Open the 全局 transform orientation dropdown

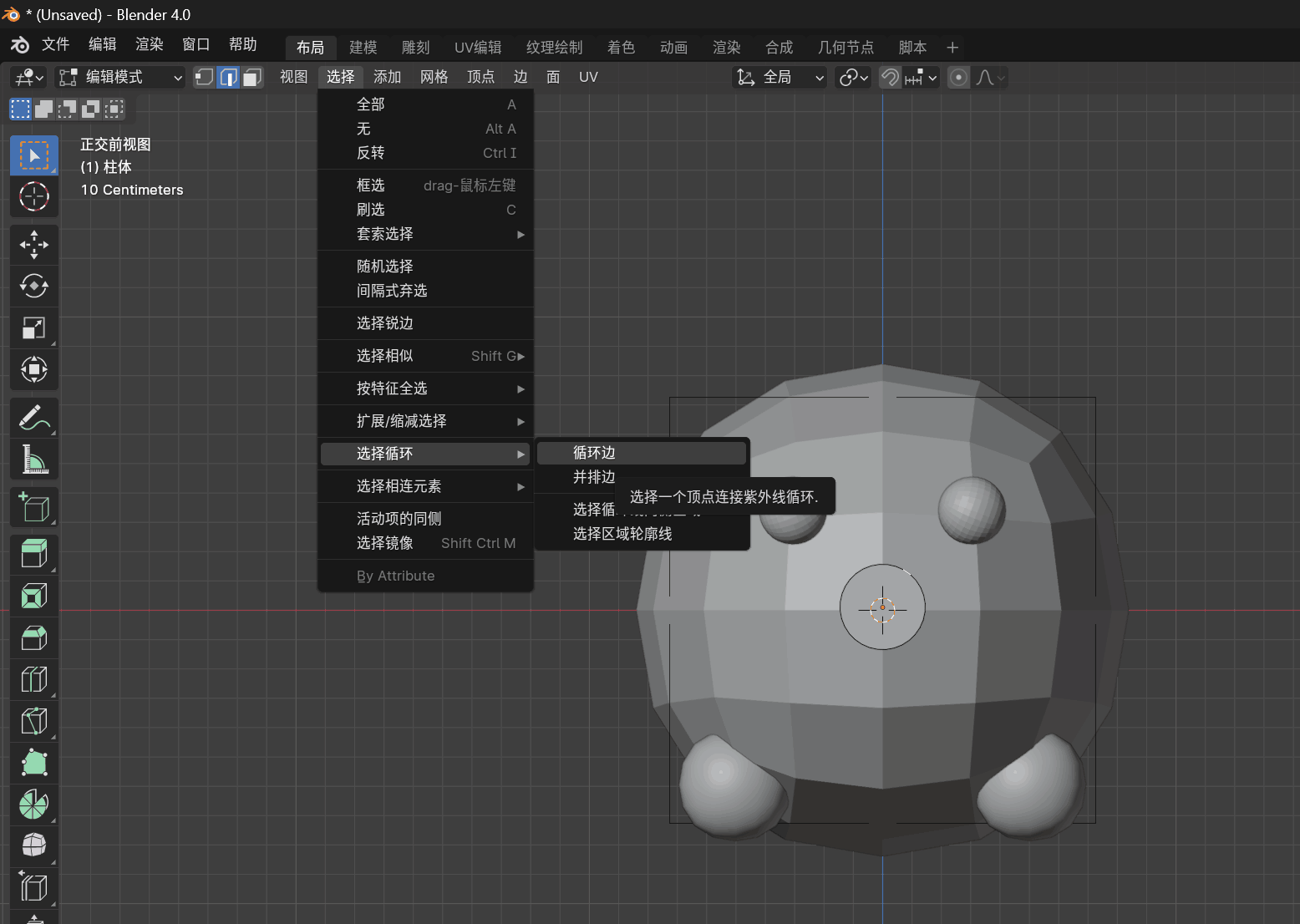click(779, 78)
